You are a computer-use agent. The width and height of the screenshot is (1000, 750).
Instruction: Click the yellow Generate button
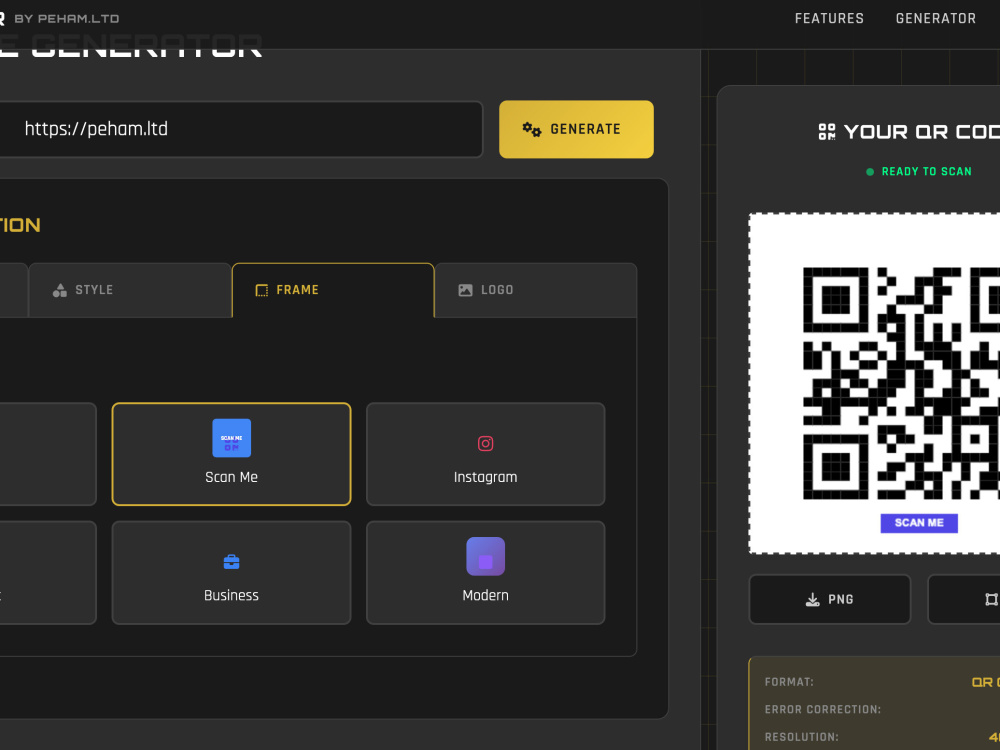[576, 129]
